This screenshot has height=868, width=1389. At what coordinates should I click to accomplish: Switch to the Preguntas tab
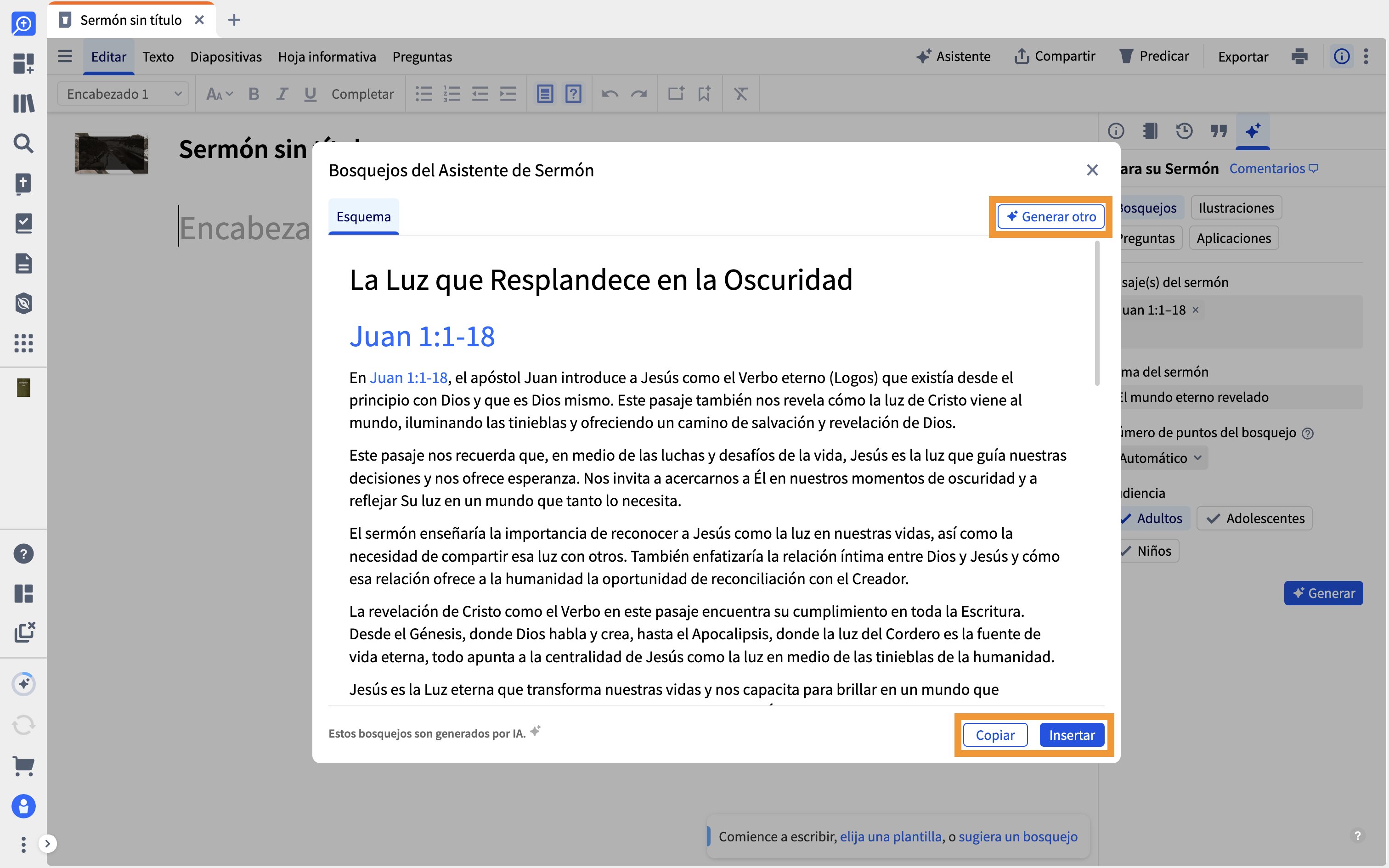[422, 57]
